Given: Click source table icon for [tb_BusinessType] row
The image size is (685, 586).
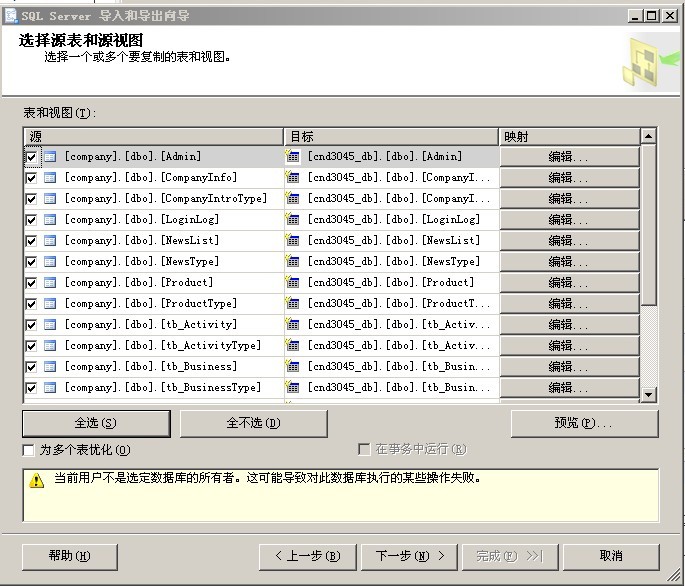Looking at the screenshot, I should click(50, 387).
